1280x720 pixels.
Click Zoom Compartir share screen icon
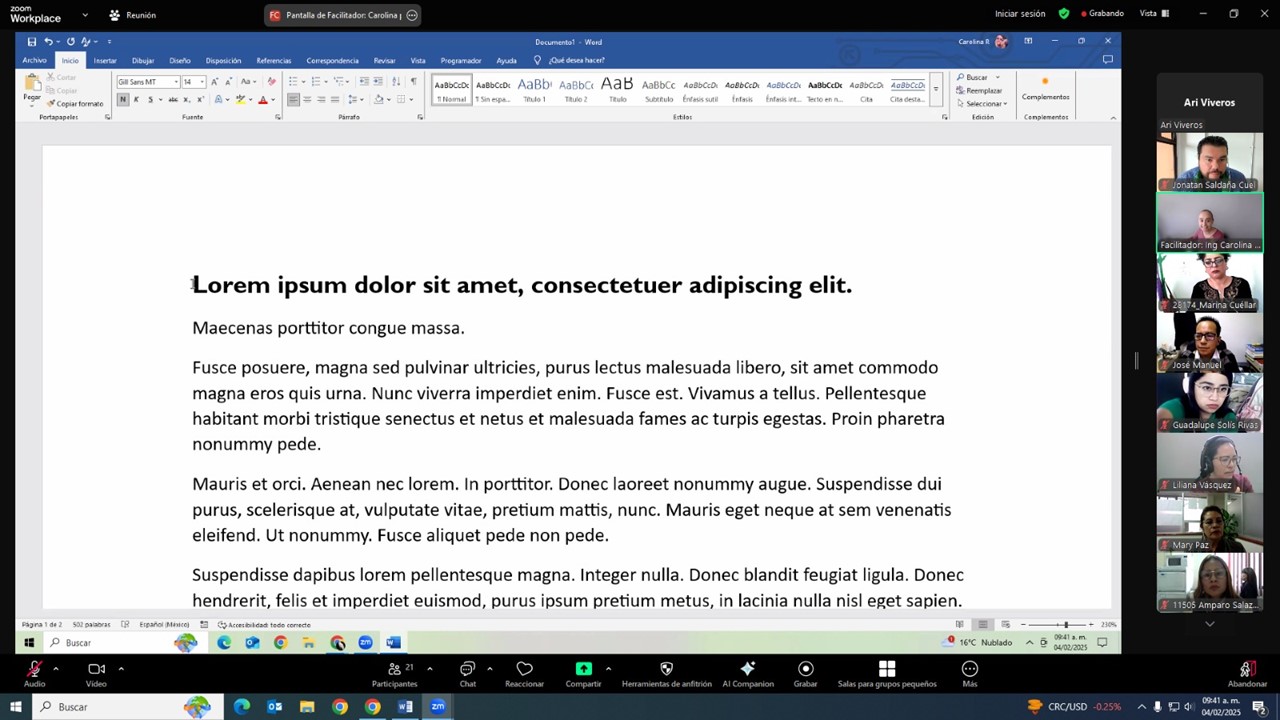pos(583,673)
